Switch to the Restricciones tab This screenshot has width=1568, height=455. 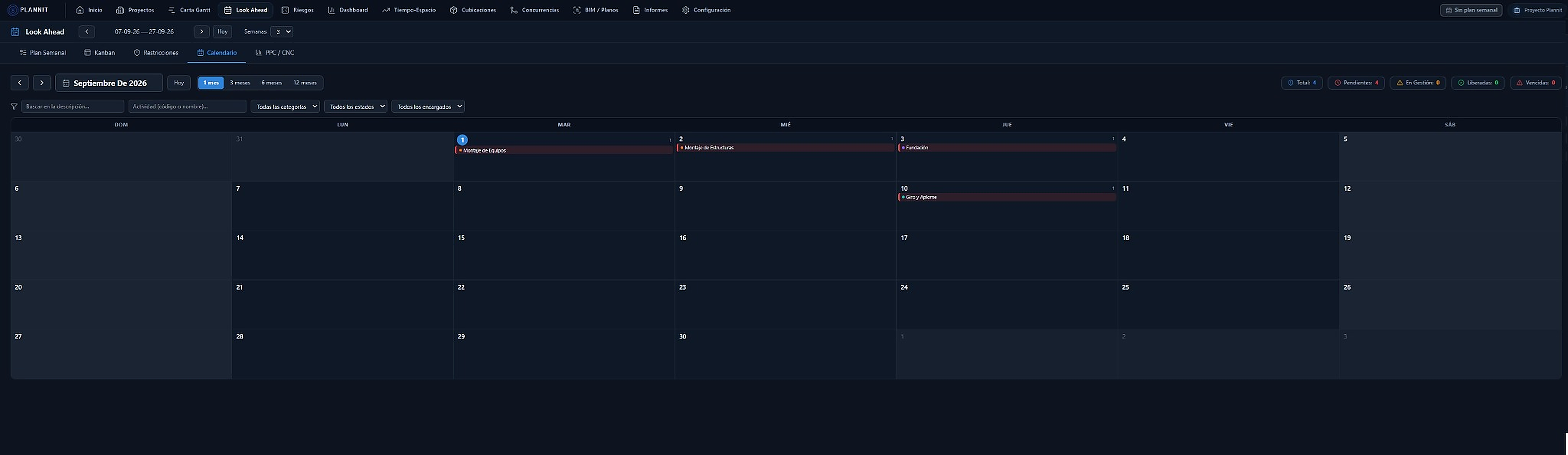[x=156, y=53]
